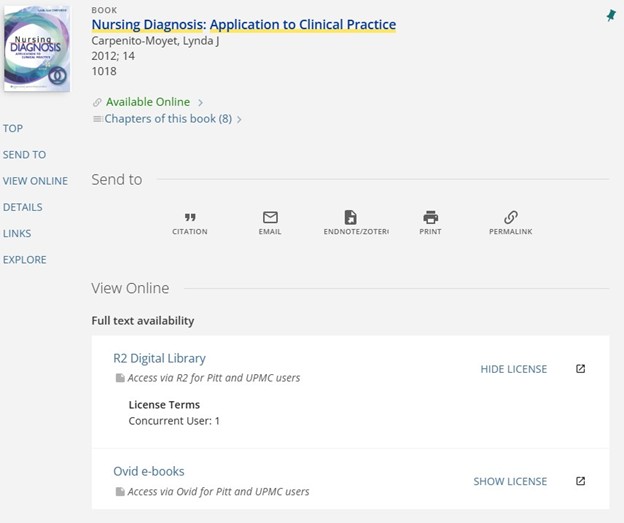Open the Citation quote-mark icon
Screen dimensions: 624x523
pos(190,217)
